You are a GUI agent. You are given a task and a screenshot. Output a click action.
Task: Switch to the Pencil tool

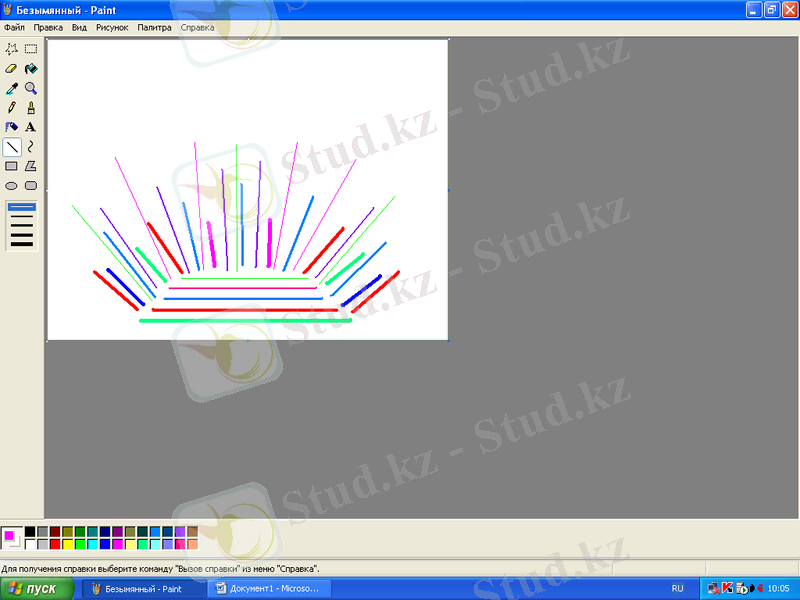coord(12,107)
